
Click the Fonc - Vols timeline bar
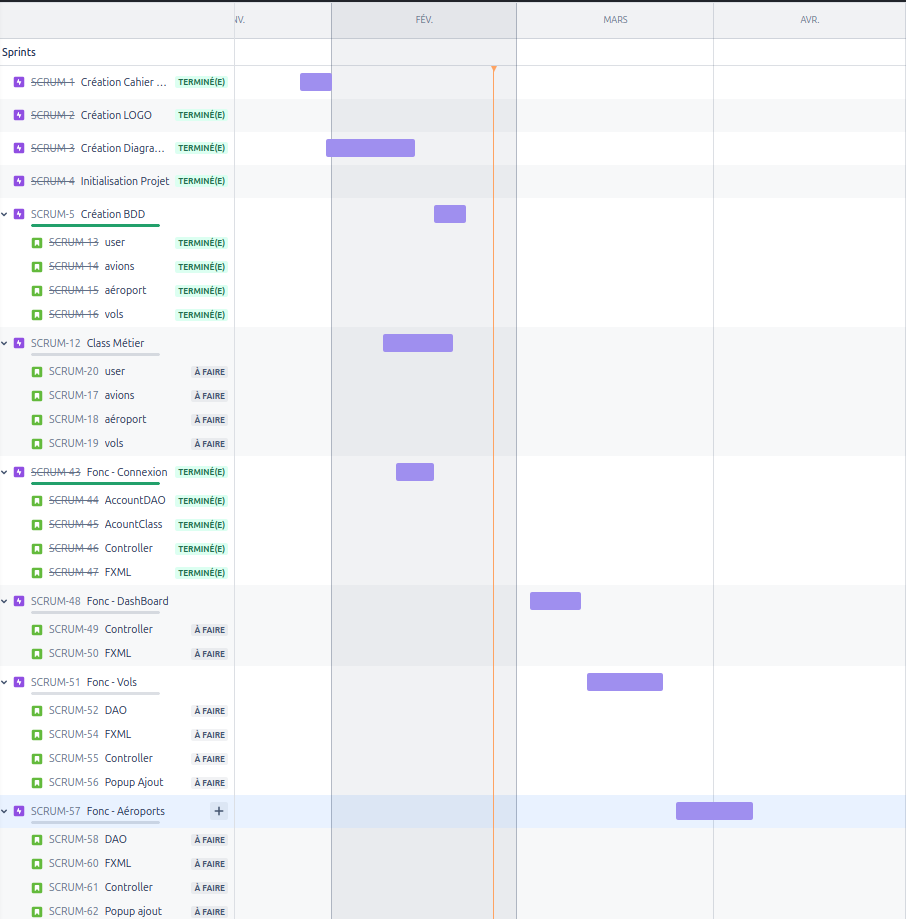624,682
